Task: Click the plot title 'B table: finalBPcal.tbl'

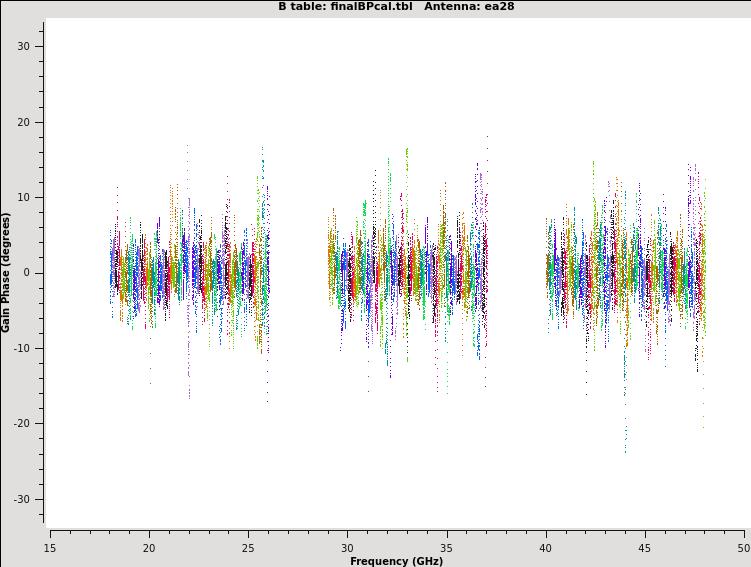Action: pos(345,6)
